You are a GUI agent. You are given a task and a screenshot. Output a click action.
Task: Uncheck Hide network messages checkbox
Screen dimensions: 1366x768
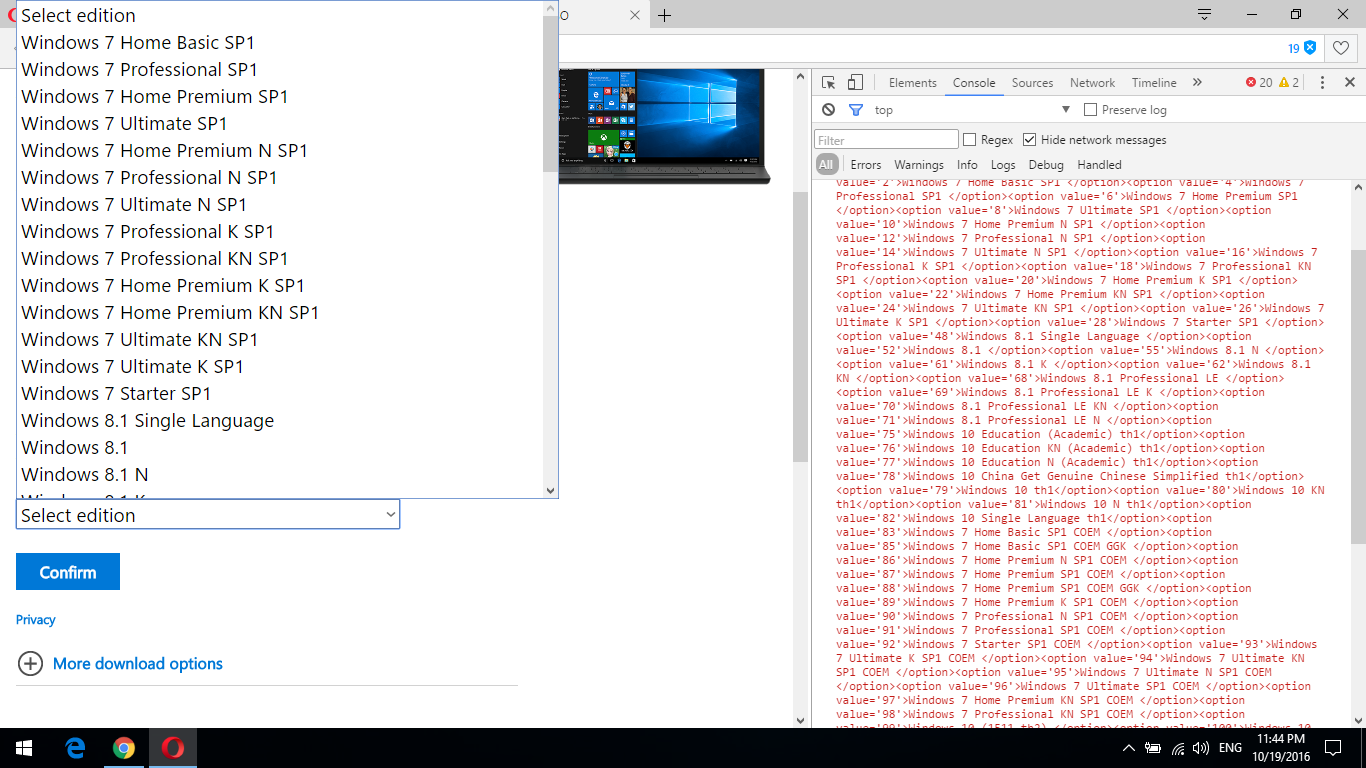1029,140
